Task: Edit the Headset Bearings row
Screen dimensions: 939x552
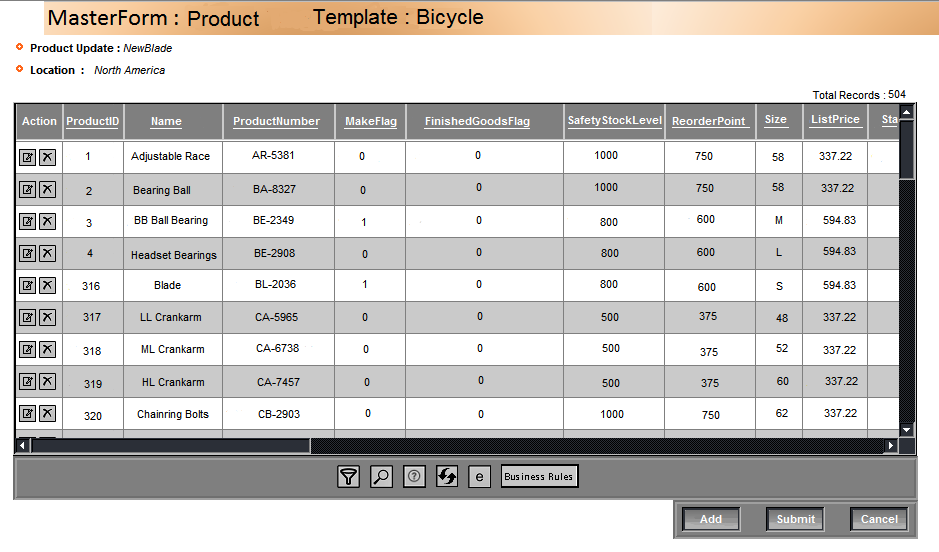Action: point(28,253)
